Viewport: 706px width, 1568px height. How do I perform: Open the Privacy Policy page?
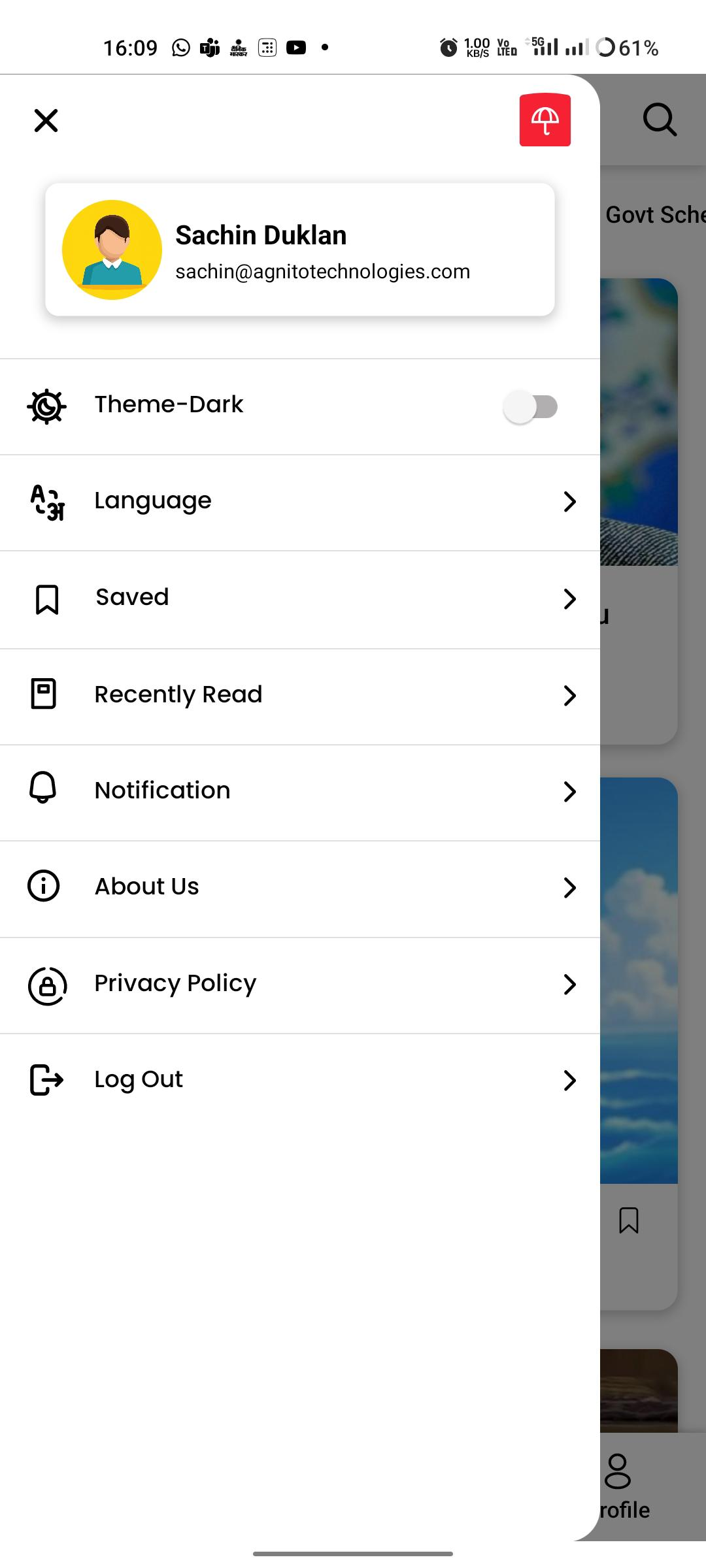(175, 983)
